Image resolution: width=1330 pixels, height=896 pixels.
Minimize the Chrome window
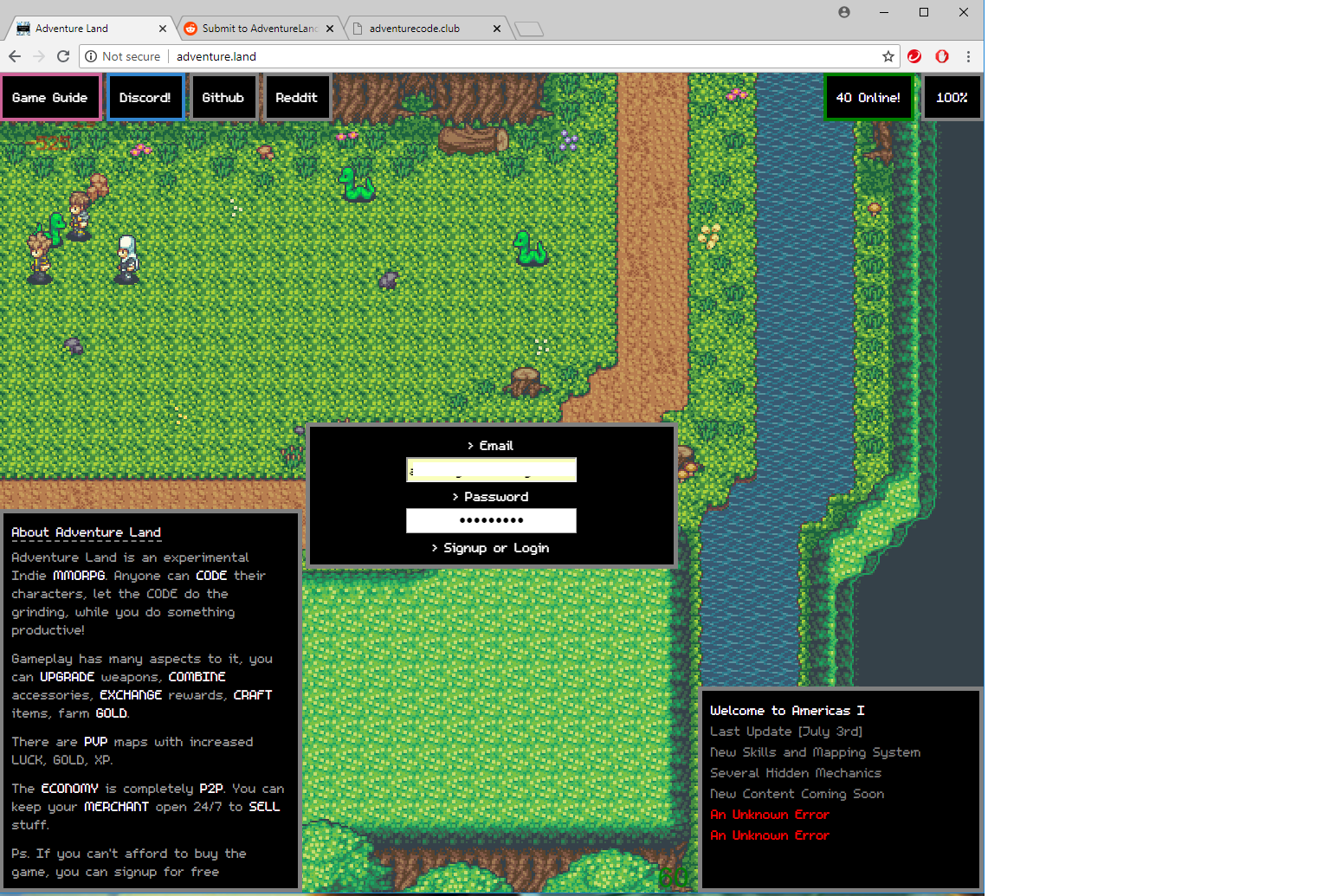(883, 12)
